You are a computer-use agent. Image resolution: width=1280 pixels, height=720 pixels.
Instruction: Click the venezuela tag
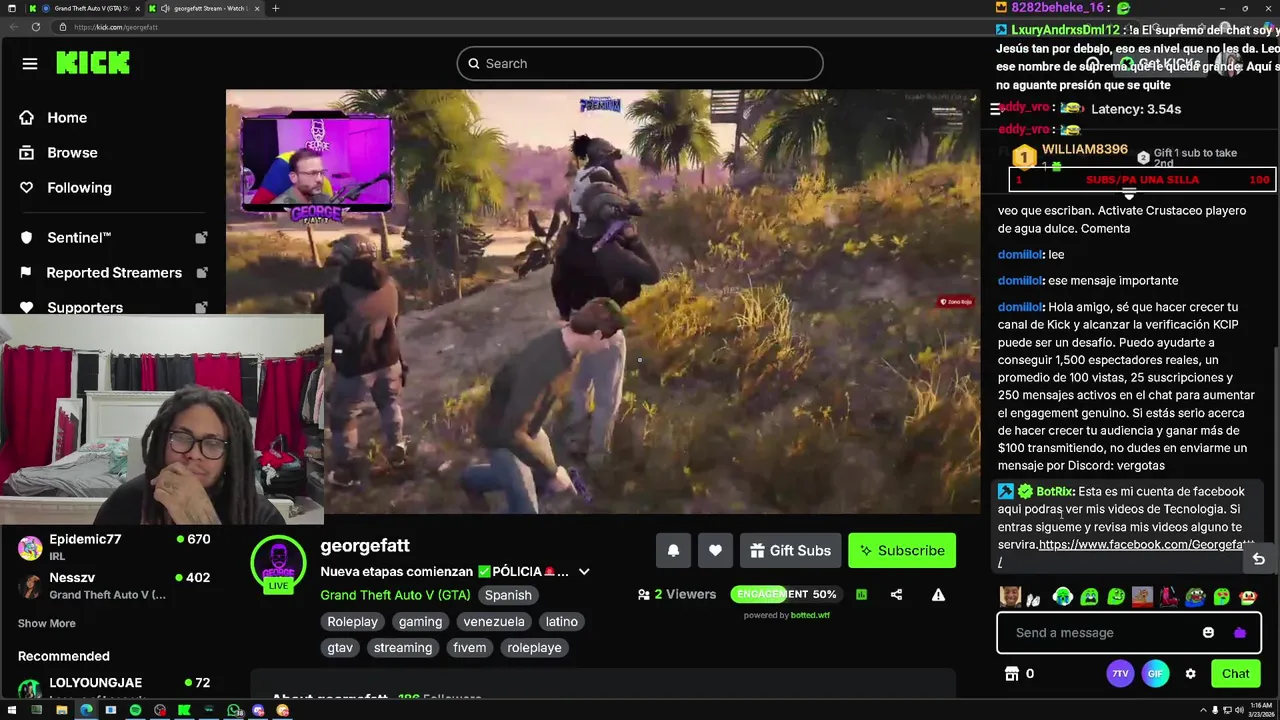click(493, 621)
